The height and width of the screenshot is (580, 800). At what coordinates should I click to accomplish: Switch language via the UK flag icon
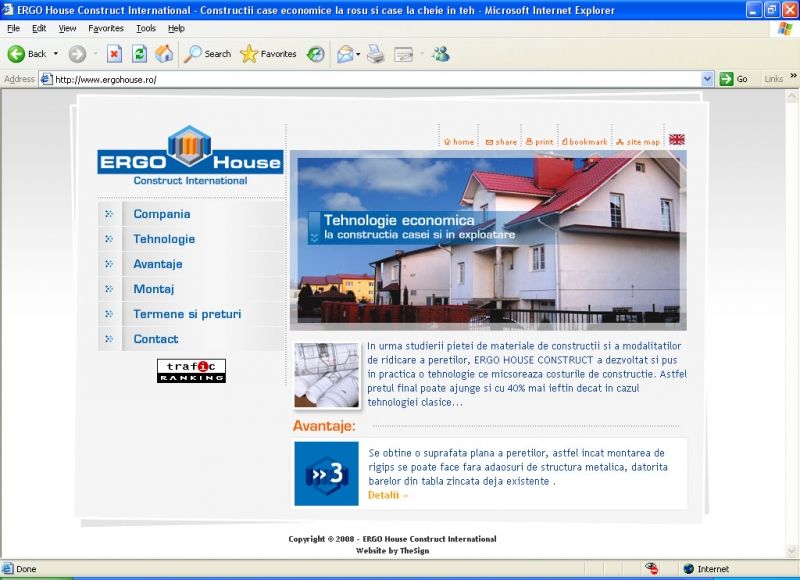677,140
